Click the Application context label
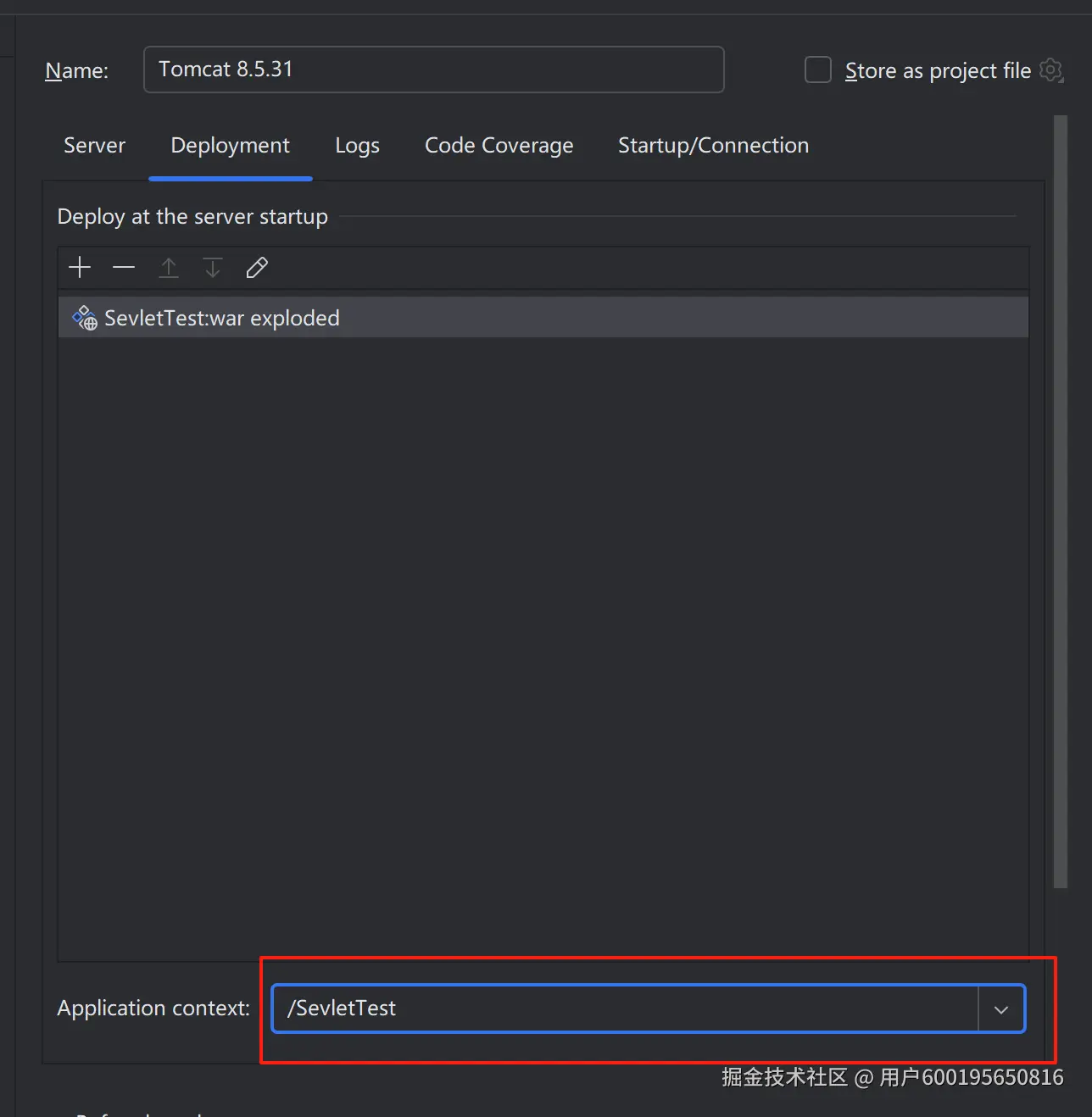1092x1117 pixels. 153,1008
